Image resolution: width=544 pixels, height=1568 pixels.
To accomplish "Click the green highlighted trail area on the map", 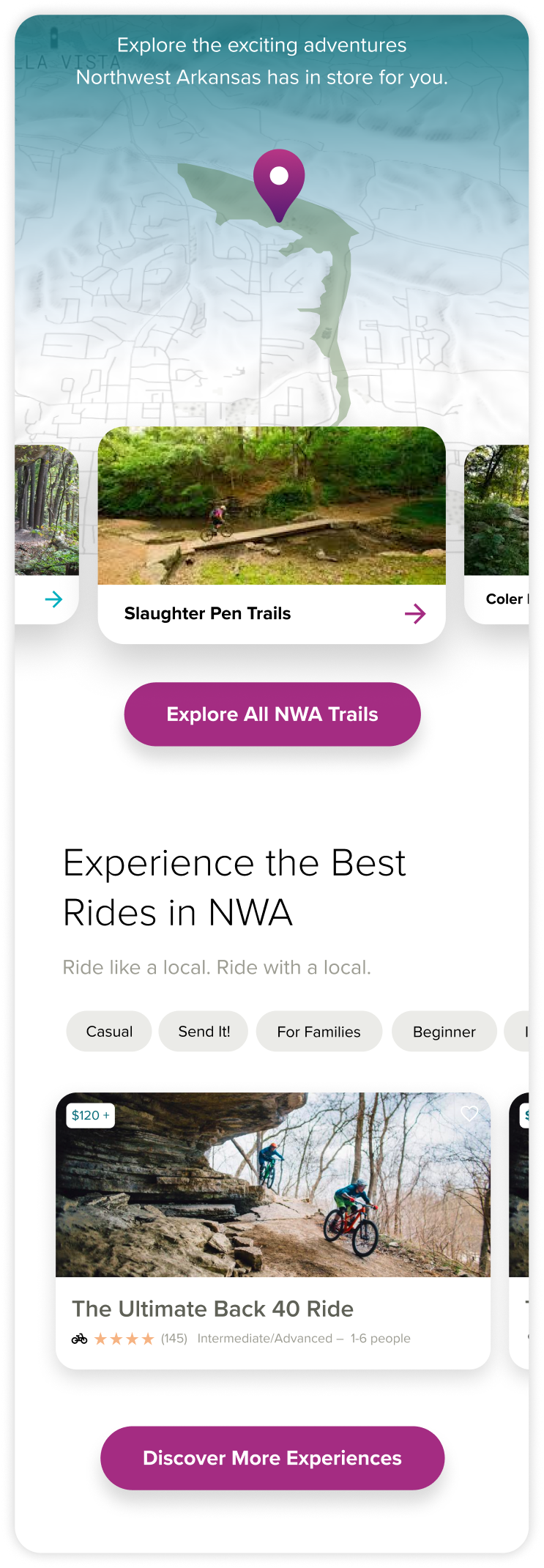I will click(322, 293).
